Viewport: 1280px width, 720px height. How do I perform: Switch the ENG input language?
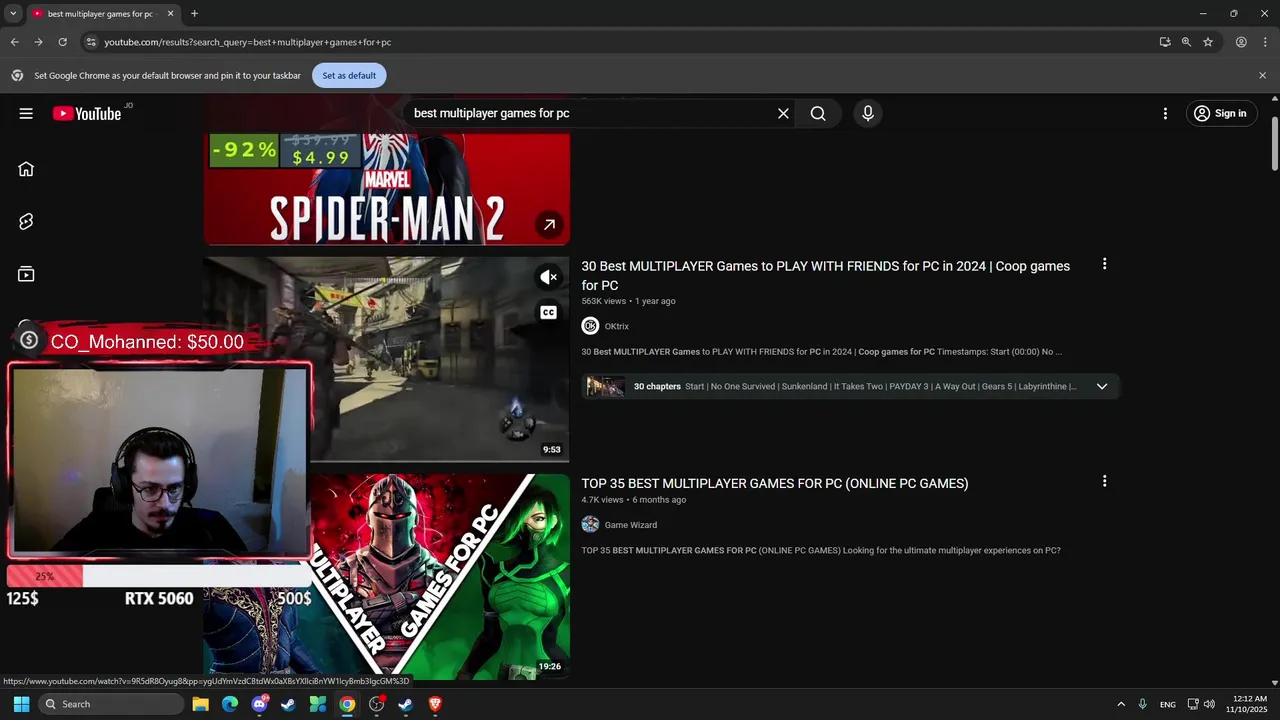(1167, 705)
